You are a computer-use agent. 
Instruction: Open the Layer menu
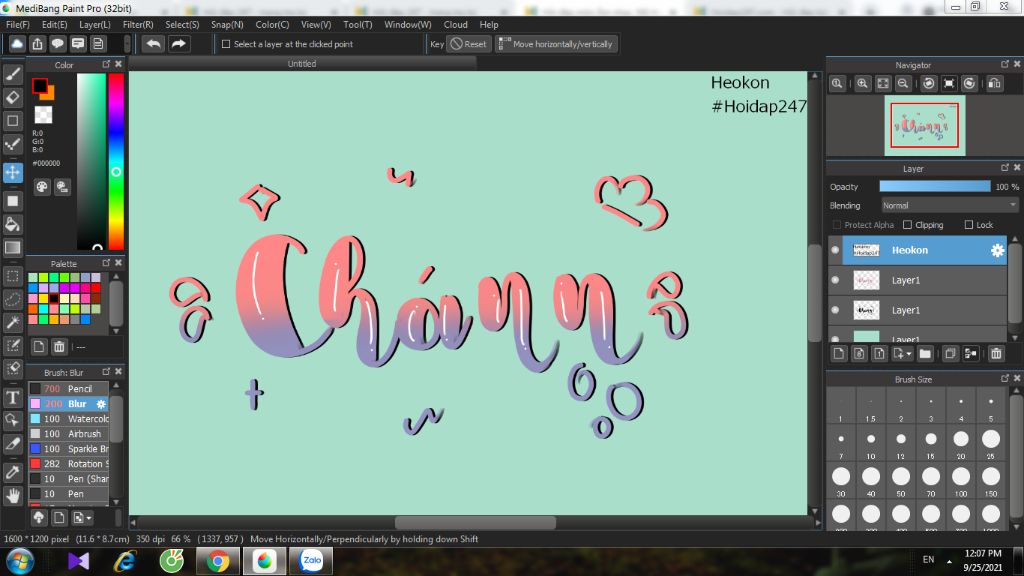[x=95, y=24]
